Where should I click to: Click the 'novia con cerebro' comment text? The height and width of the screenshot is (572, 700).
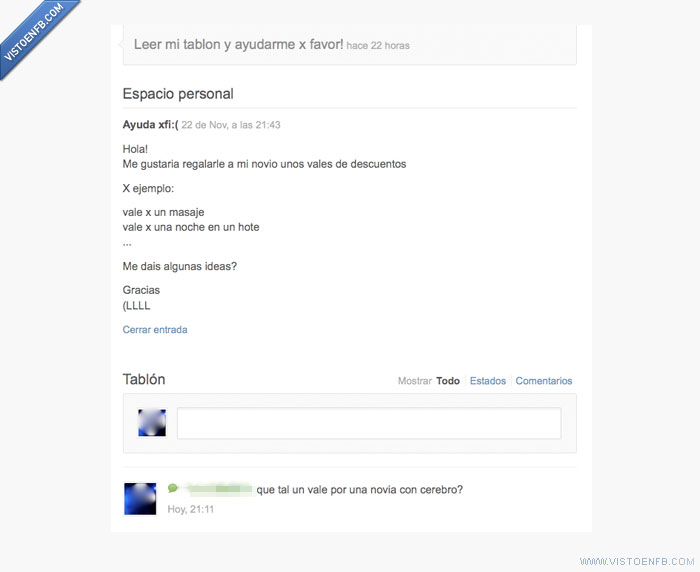[360, 489]
